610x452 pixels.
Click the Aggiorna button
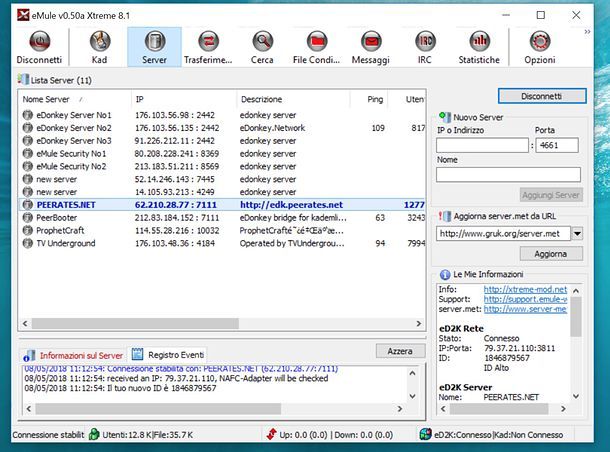[x=551, y=254]
